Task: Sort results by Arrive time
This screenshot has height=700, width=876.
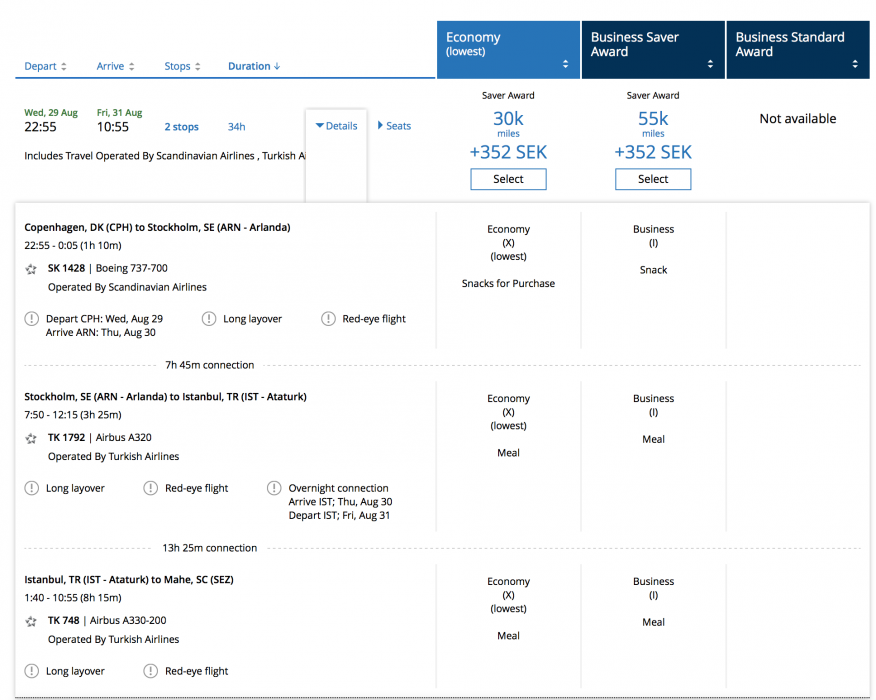Action: pyautogui.click(x=116, y=67)
